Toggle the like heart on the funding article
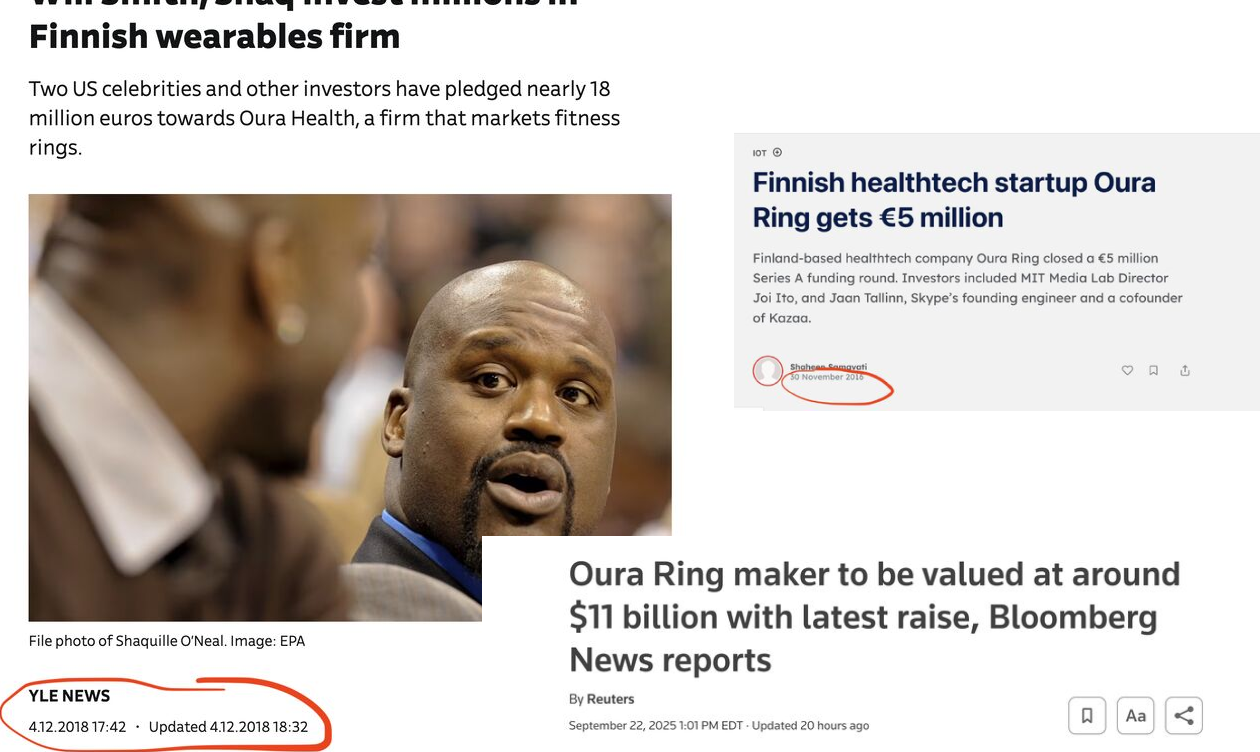This screenshot has width=1260, height=752. [1127, 370]
